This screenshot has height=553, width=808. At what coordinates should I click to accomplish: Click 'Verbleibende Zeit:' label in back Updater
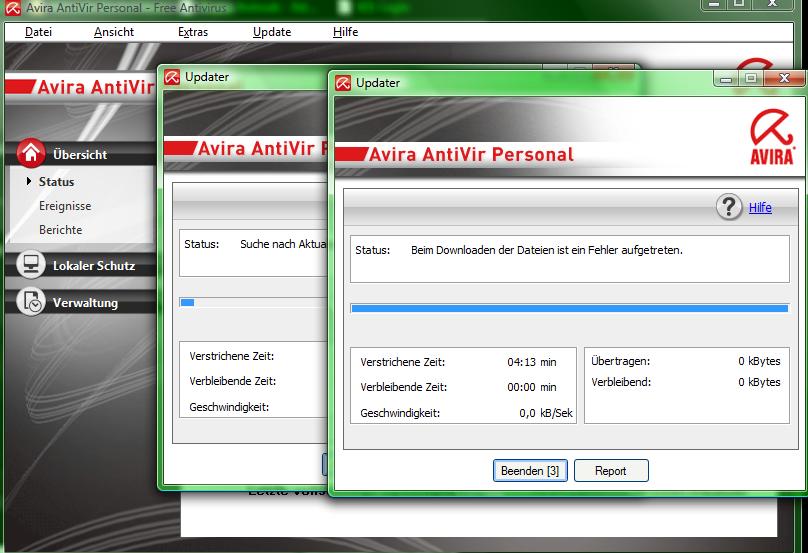point(232,381)
